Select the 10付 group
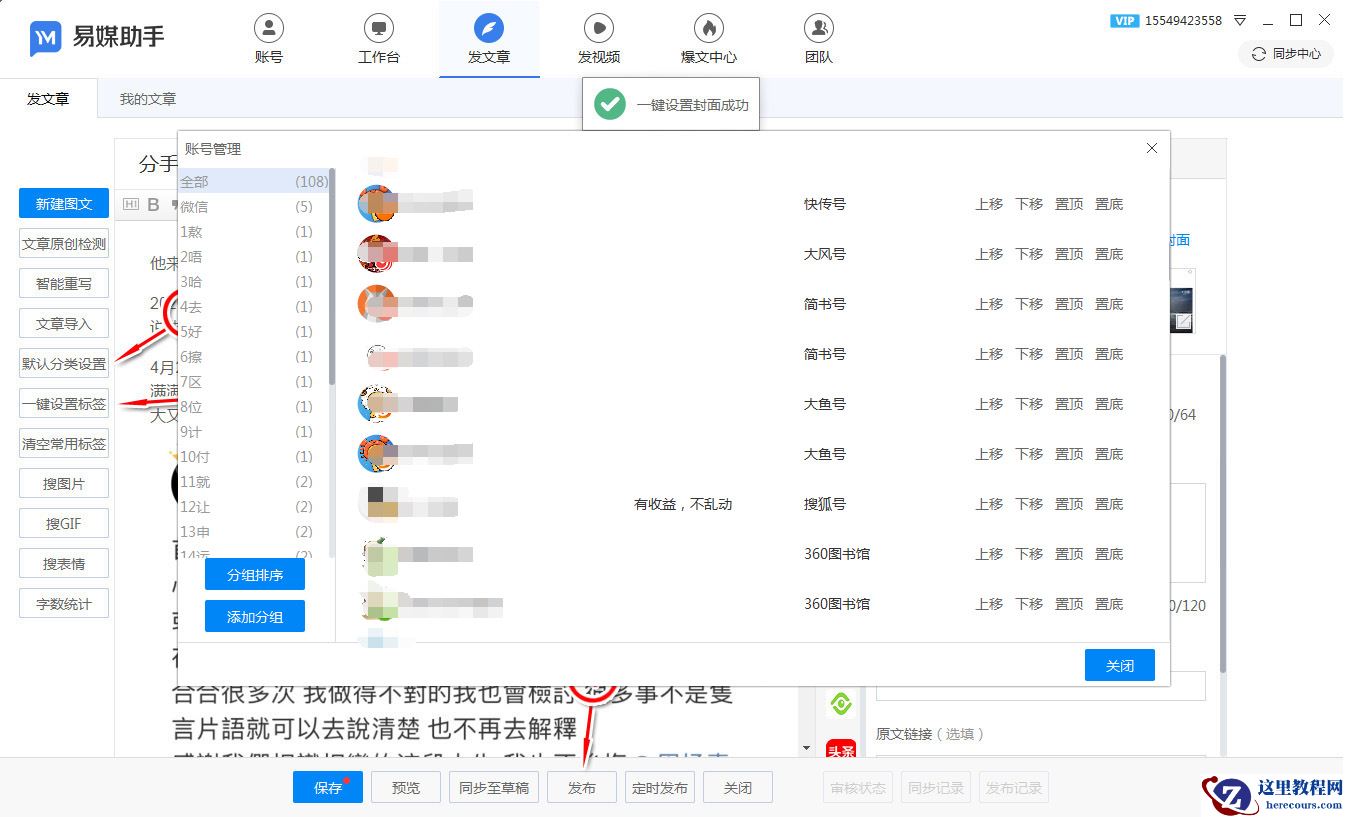This screenshot has width=1348, height=817. pyautogui.click(x=254, y=457)
